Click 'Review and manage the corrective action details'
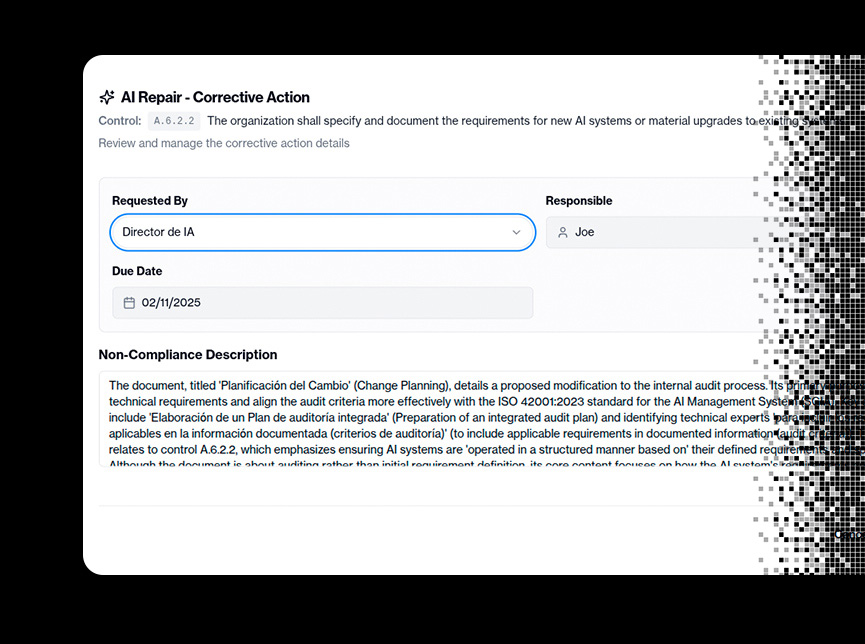This screenshot has width=865, height=644. (x=224, y=143)
